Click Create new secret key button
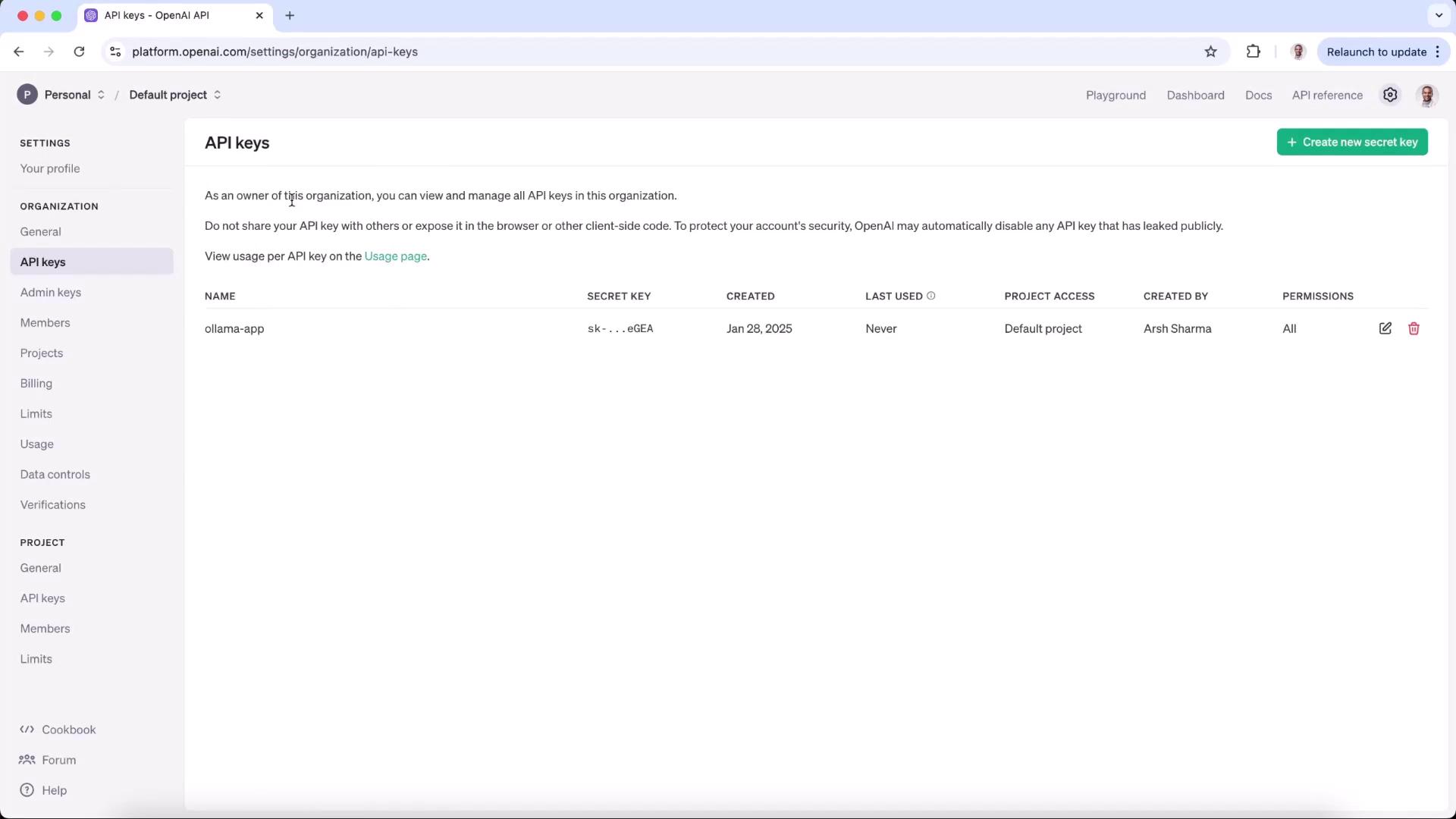 point(1352,142)
